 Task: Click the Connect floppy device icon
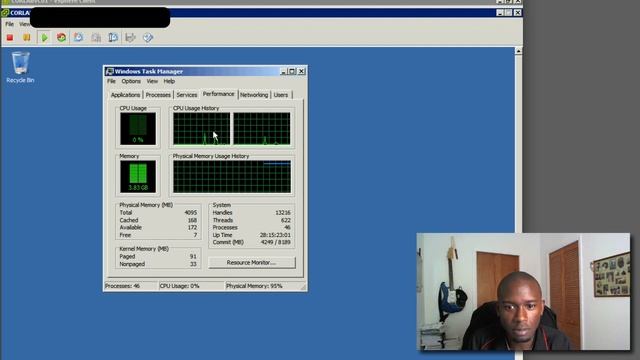(130, 38)
